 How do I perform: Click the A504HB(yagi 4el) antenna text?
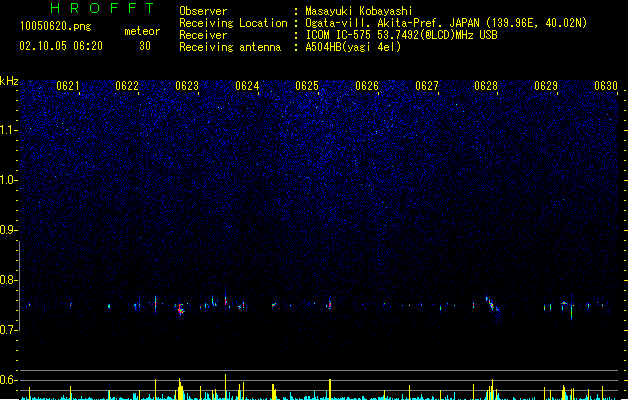pos(353,47)
